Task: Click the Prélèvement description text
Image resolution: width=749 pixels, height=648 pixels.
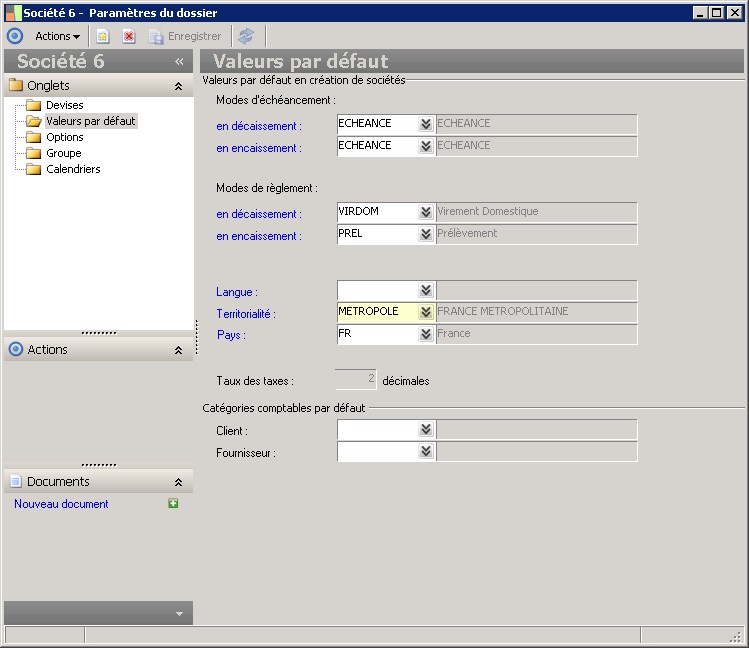Action: [467, 233]
